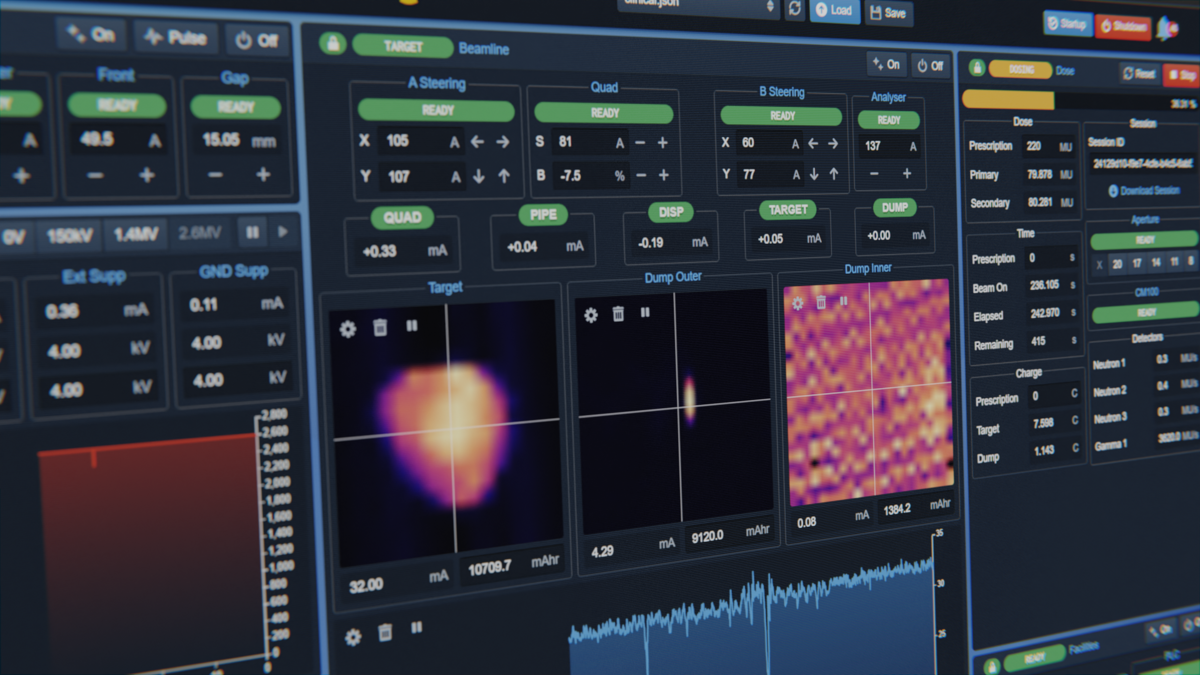
Task: Click the Dose panel Reset button
Action: tap(1139, 73)
